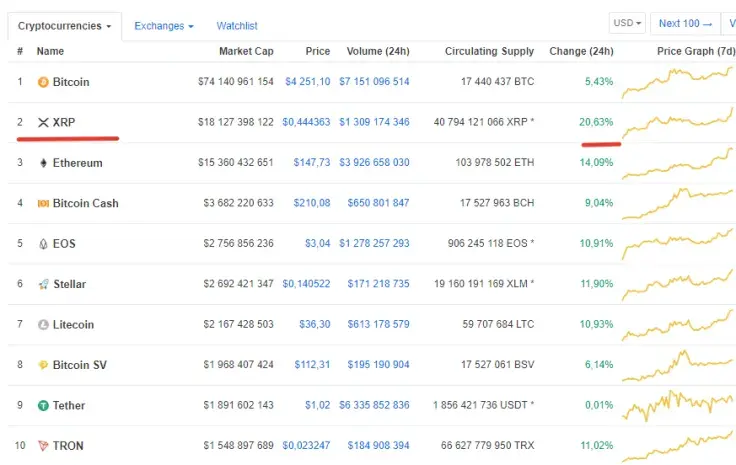This screenshot has width=736, height=465.
Task: Click Tether volume $6 335 852 836
Action: 375,405
